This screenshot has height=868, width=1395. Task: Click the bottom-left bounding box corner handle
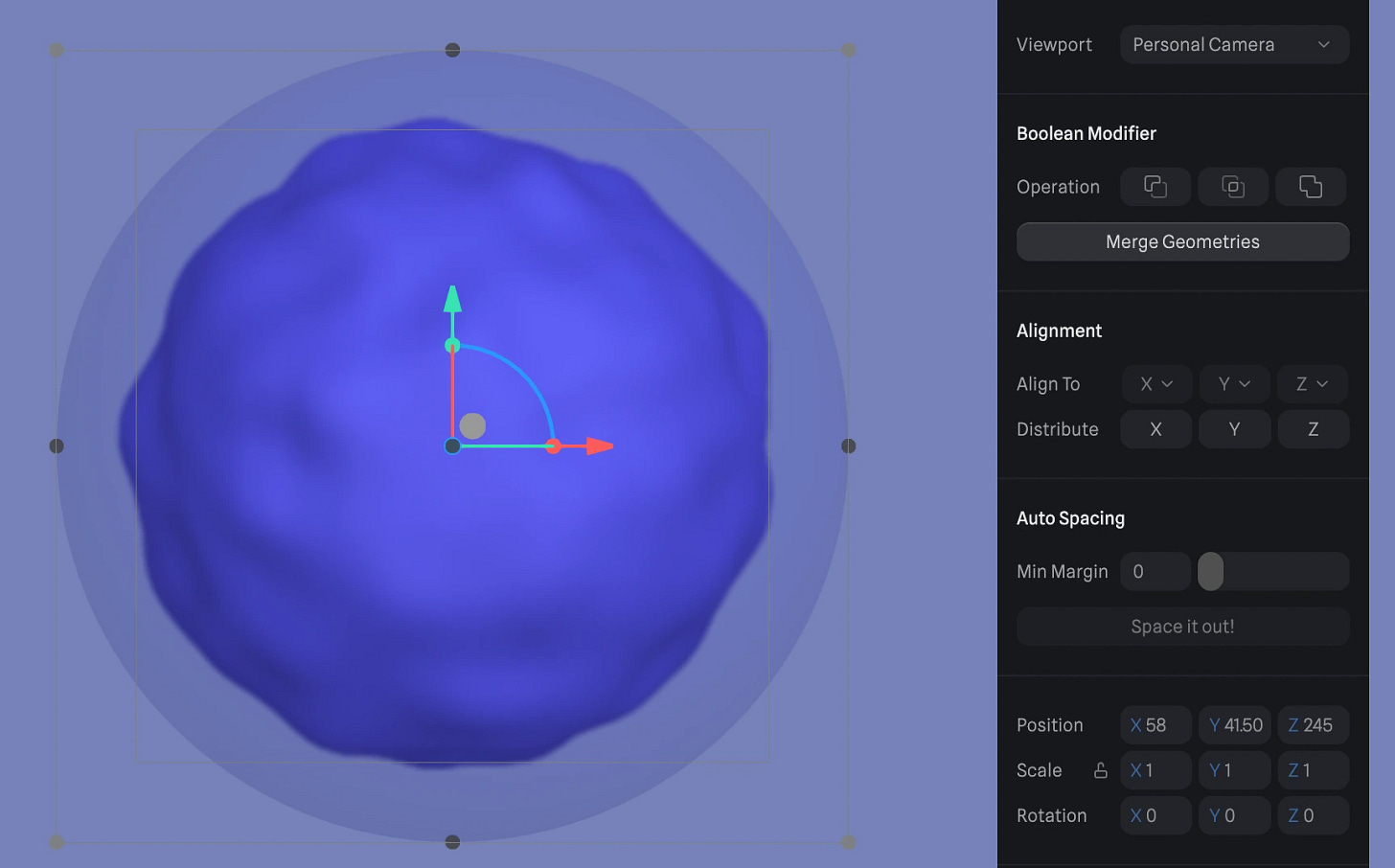pos(57,842)
